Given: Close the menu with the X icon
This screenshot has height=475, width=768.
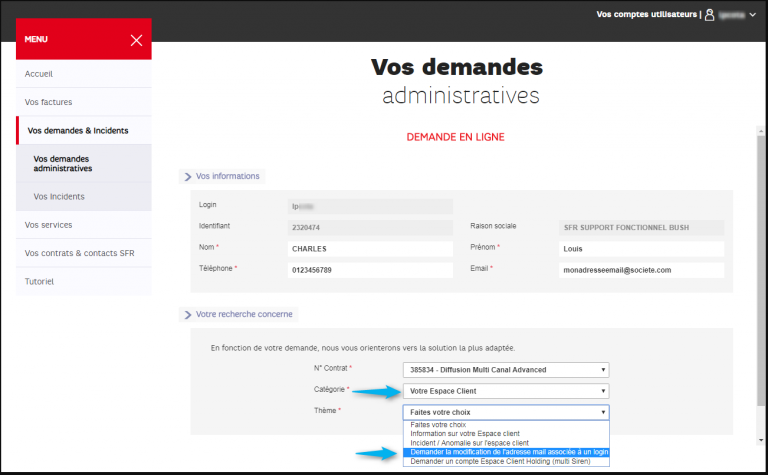Looking at the screenshot, I should 136,40.
